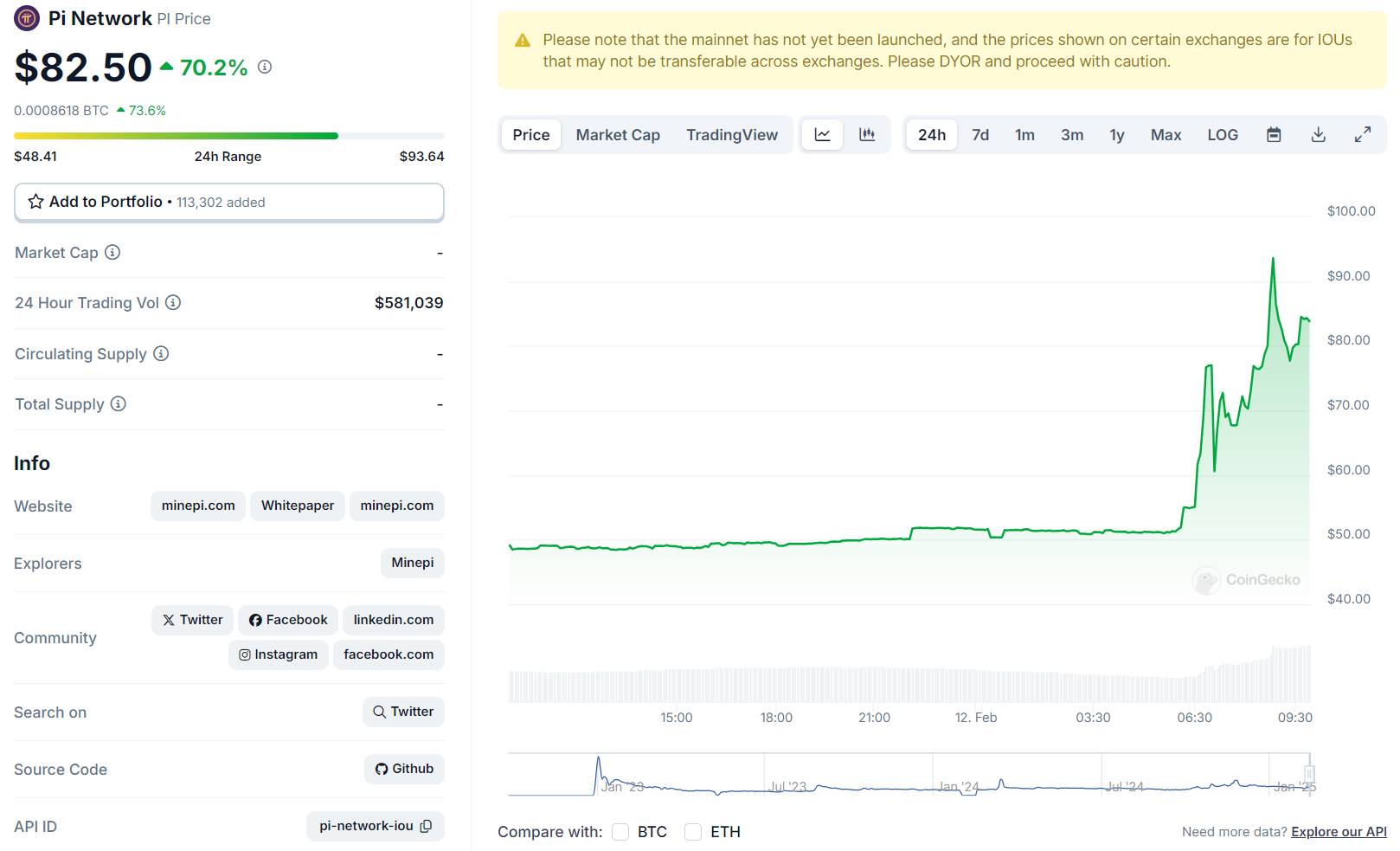Check the BTC compare checkbox

(x=620, y=832)
